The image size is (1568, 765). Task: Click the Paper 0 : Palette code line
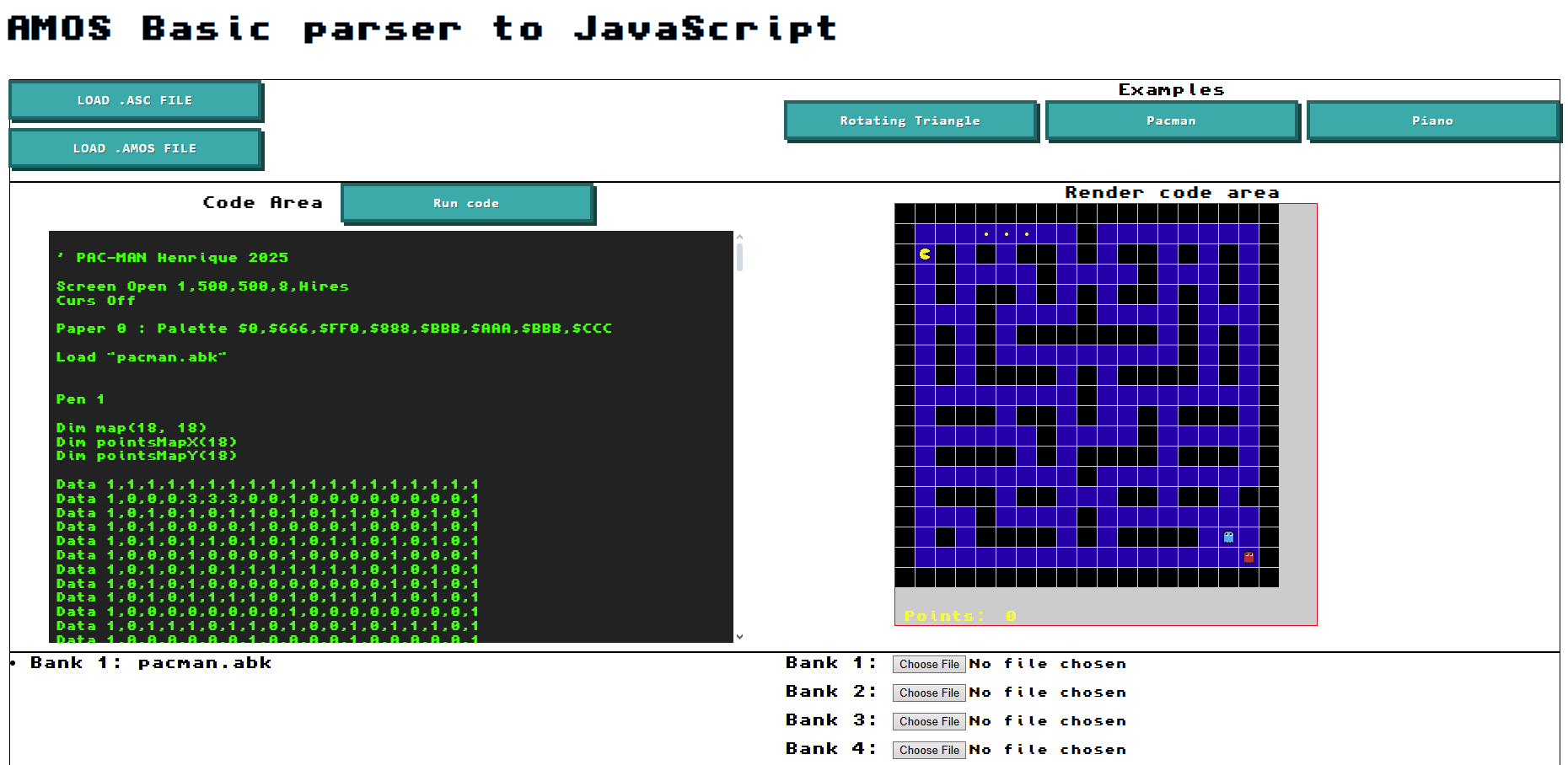tap(334, 329)
